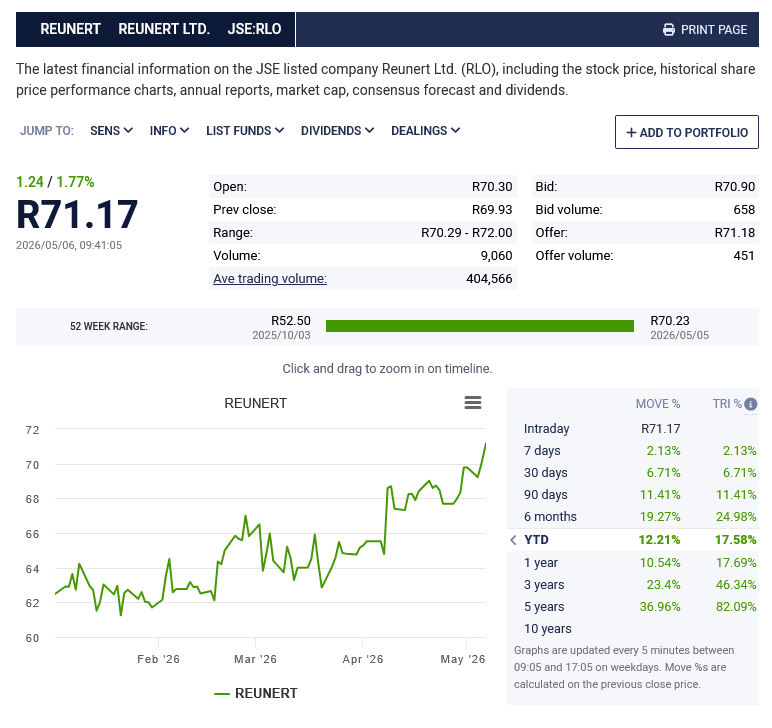Select the YTD period row
Viewport: 772px width, 728px height.
633,540
